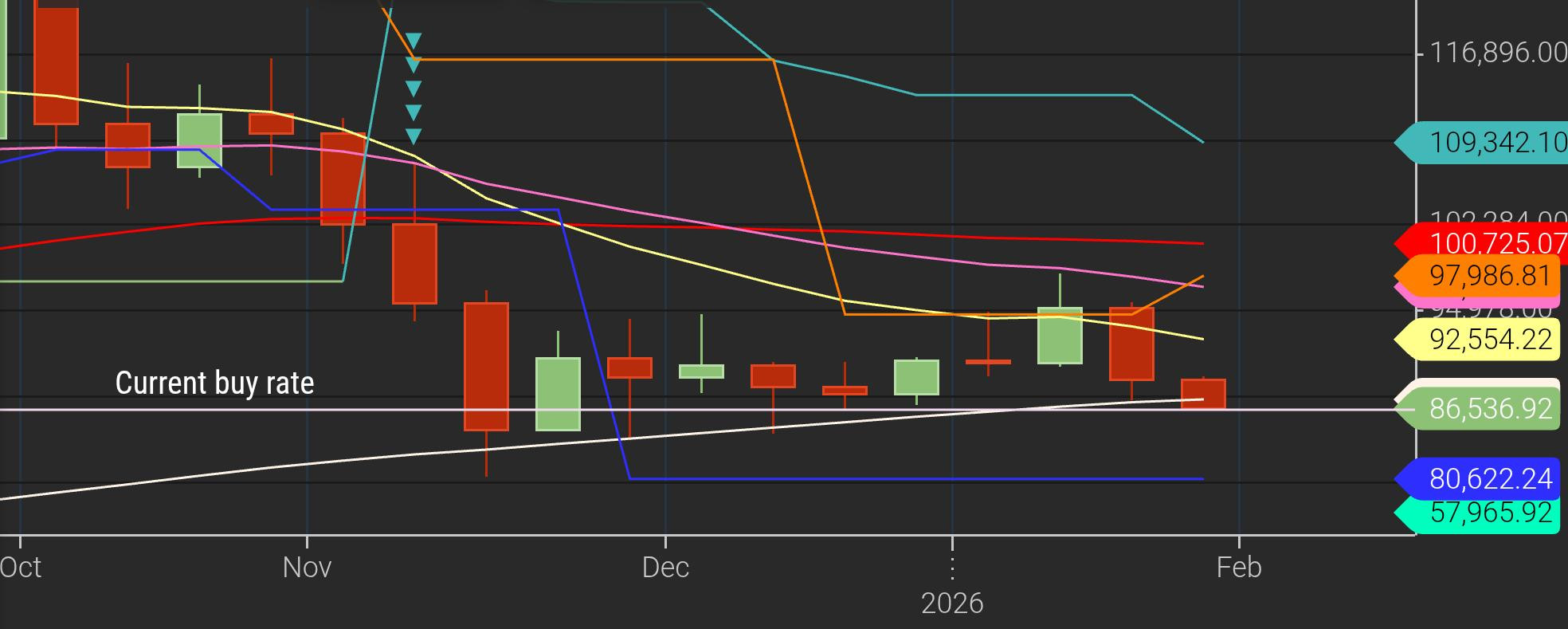Click the green 86,536.92 price label
The image size is (1568, 629).
coord(1478,409)
